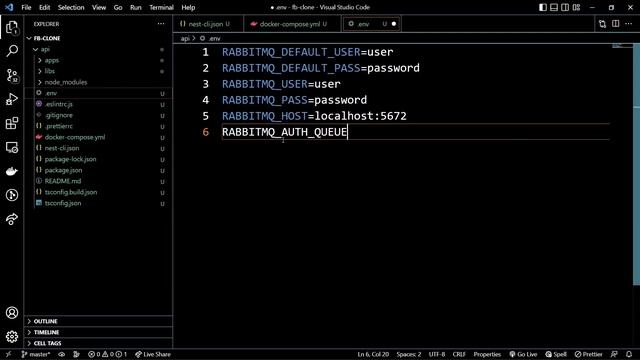The image size is (640, 360).
Task: Open notifications bell in status bar
Action: [x=629, y=354]
